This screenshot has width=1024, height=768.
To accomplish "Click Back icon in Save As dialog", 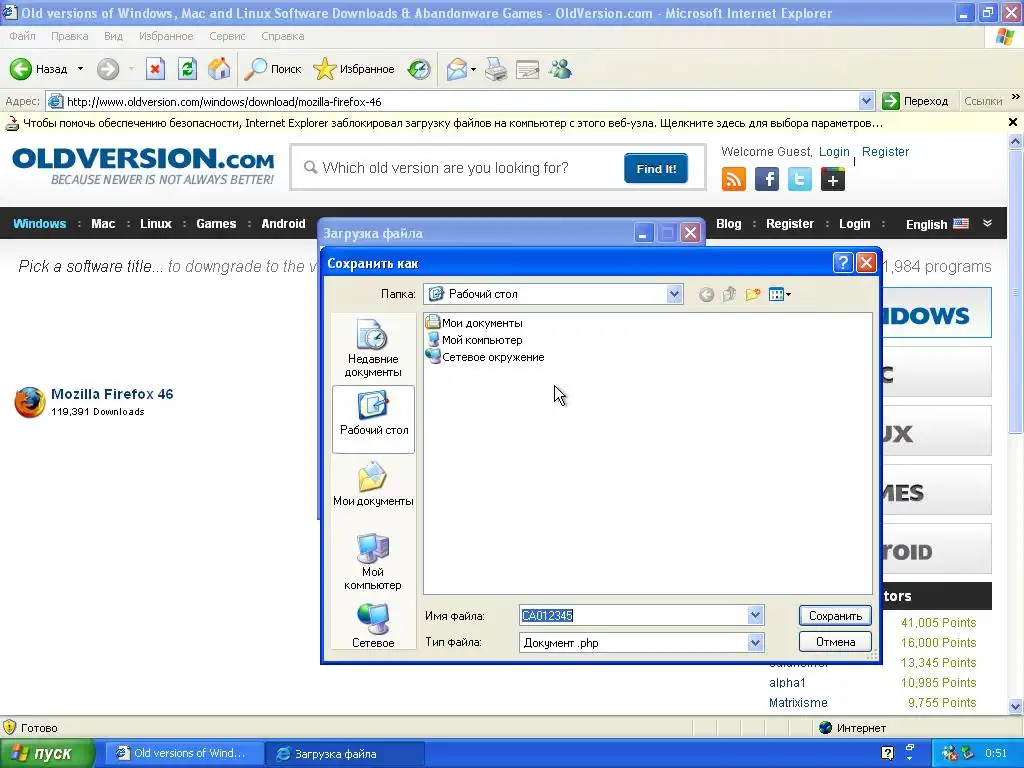I will (x=706, y=295).
